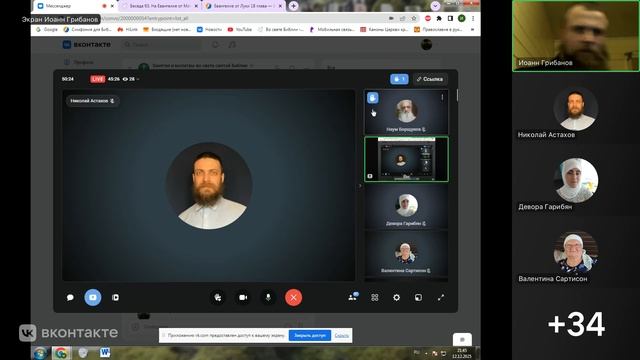Click the blue raised-hands counter button

[399, 79]
